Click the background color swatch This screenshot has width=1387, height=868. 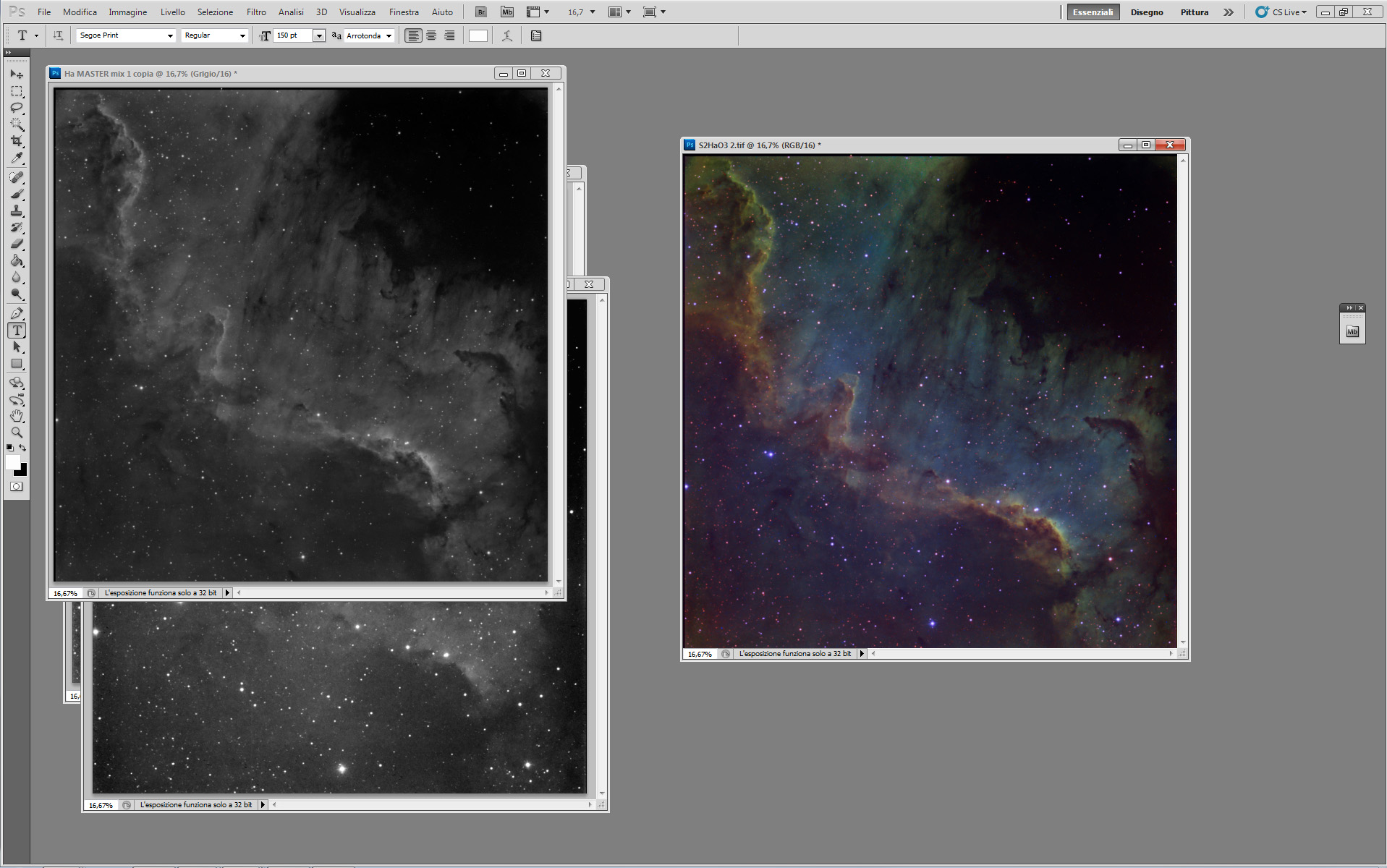[22, 472]
